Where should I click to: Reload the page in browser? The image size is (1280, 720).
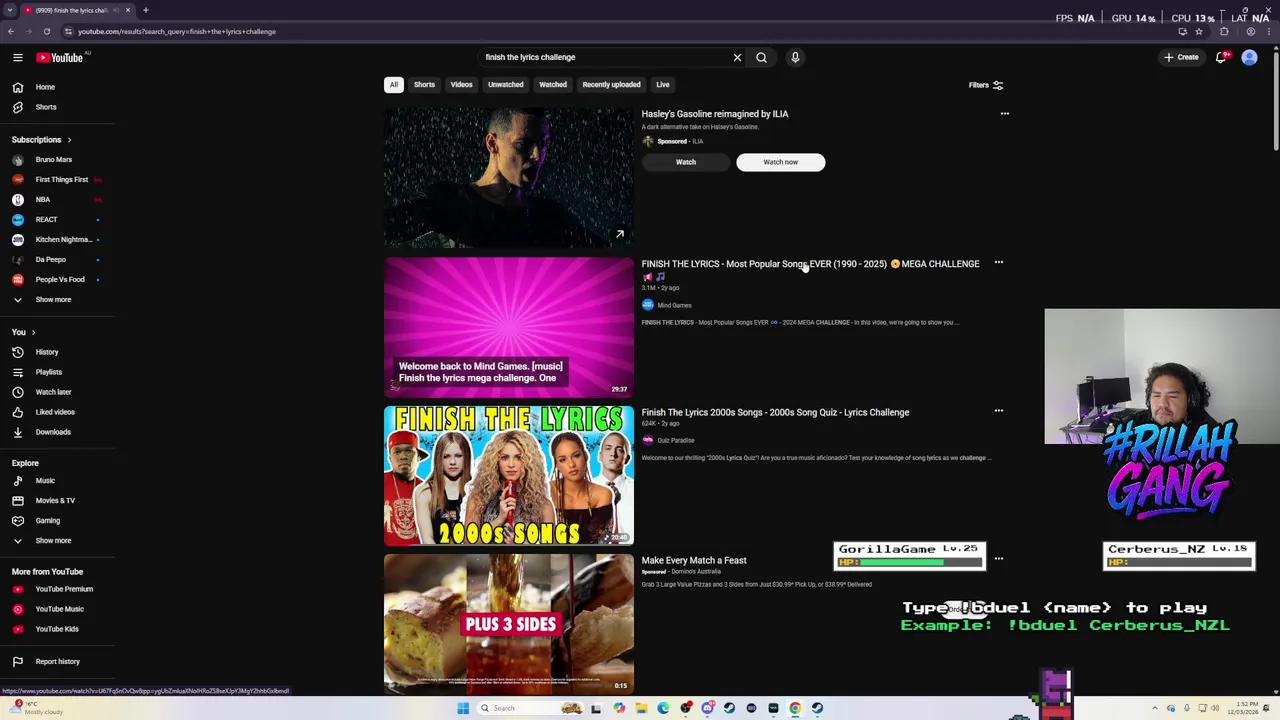click(x=46, y=31)
